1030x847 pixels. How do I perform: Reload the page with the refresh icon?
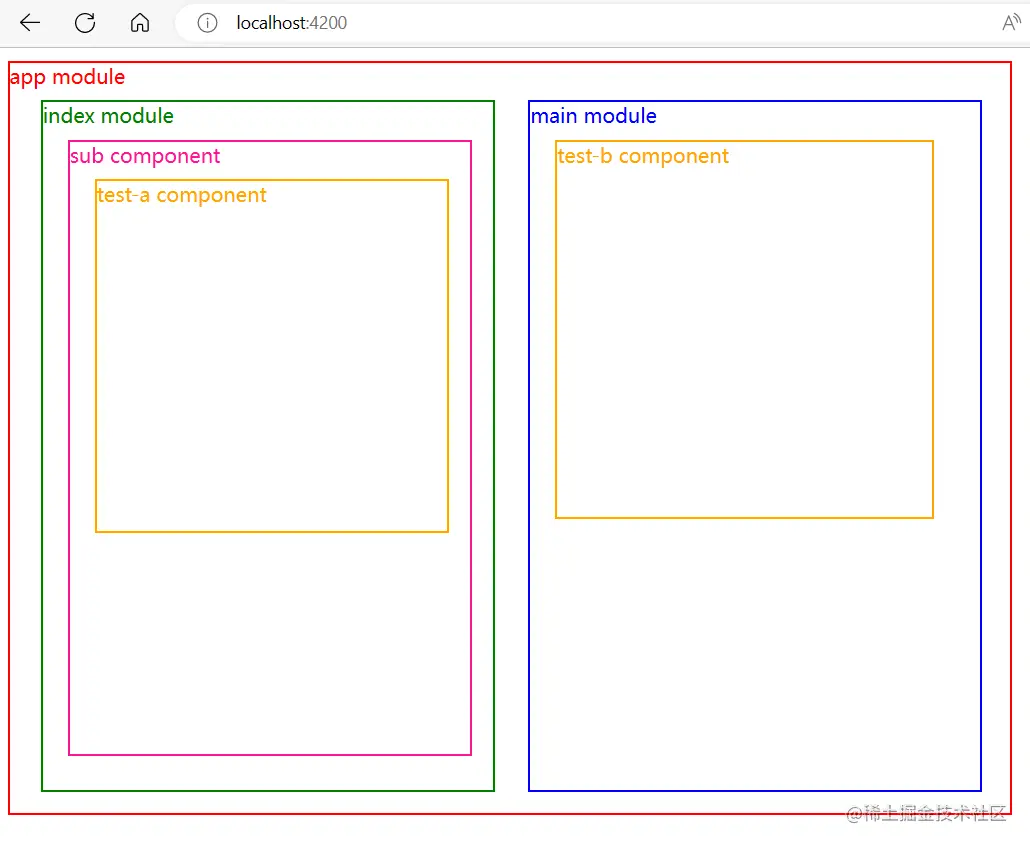[x=85, y=23]
